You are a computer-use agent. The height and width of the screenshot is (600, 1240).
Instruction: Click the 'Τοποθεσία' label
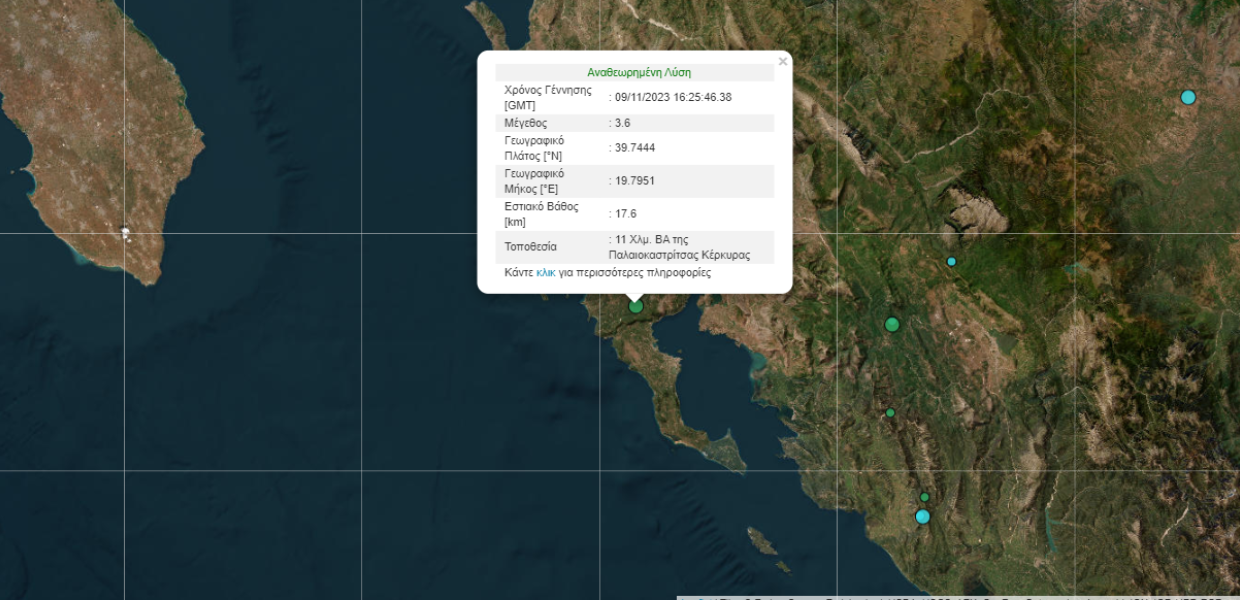pyautogui.click(x=531, y=247)
